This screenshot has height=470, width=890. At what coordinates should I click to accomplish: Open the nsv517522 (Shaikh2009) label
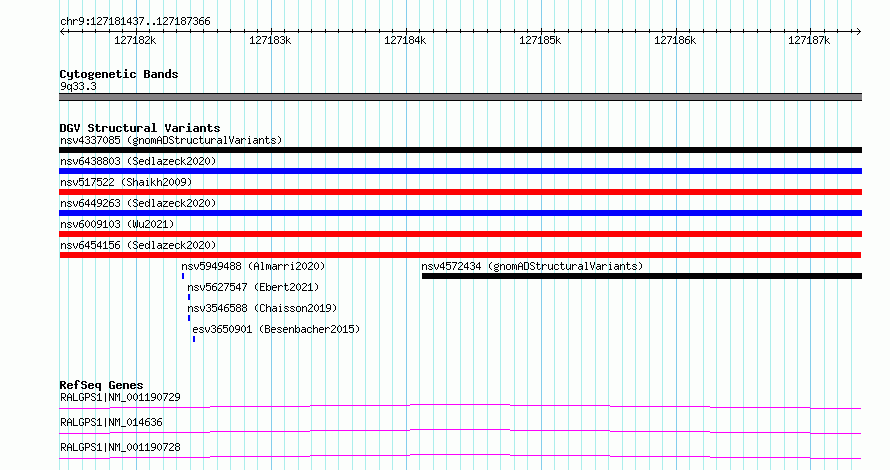[126, 182]
